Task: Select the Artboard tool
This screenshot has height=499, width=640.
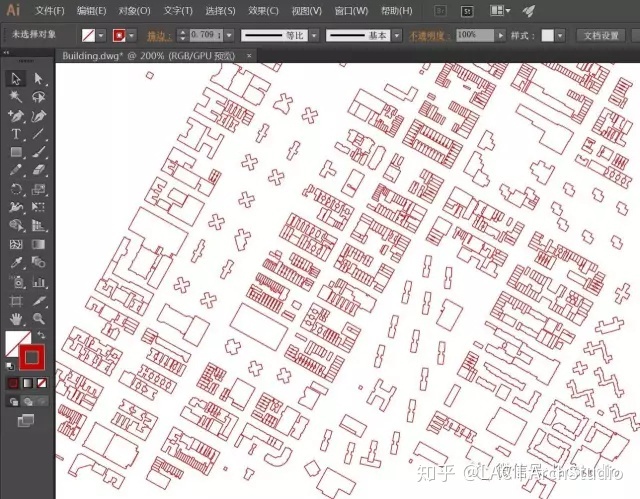Action: 16,301
